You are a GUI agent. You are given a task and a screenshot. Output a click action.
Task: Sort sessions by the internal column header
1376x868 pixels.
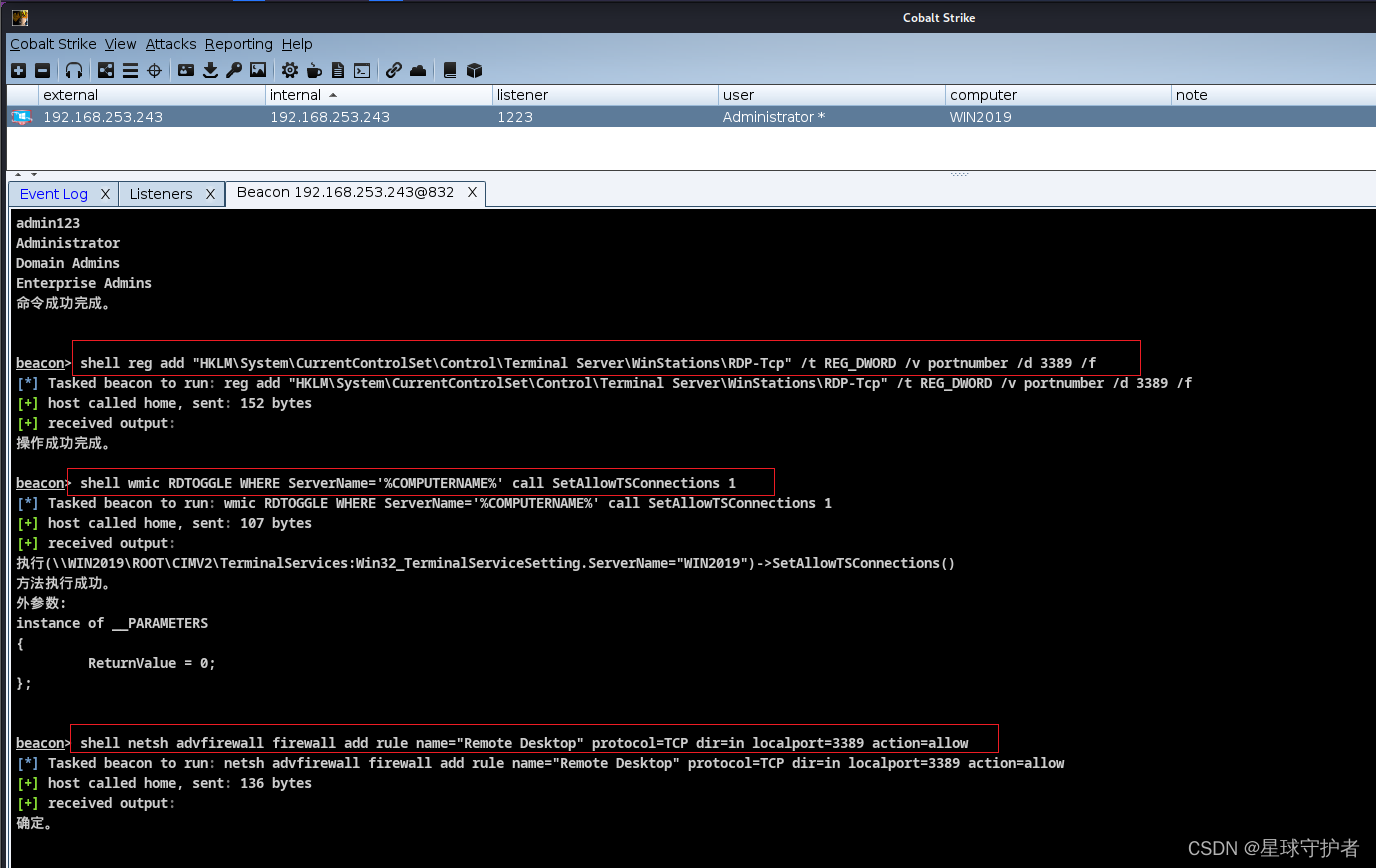[378, 95]
